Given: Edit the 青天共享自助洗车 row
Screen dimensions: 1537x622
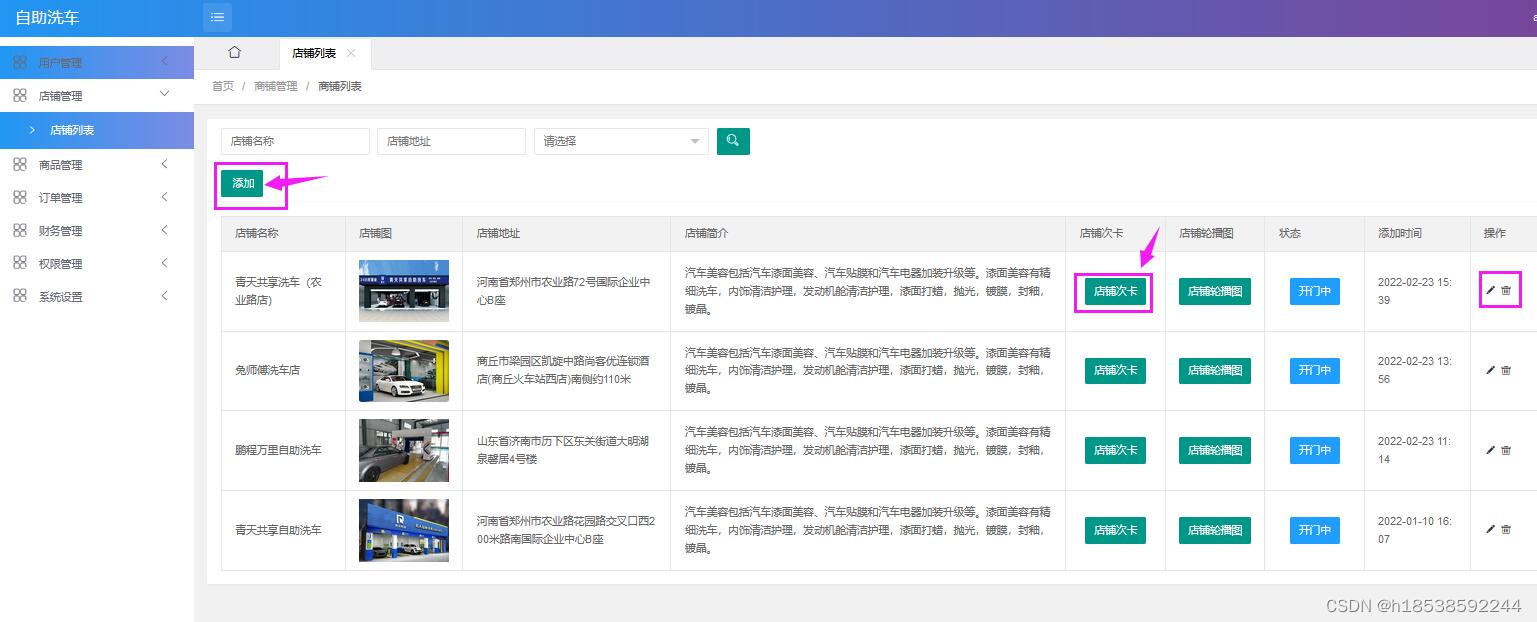Looking at the screenshot, I should (1491, 529).
